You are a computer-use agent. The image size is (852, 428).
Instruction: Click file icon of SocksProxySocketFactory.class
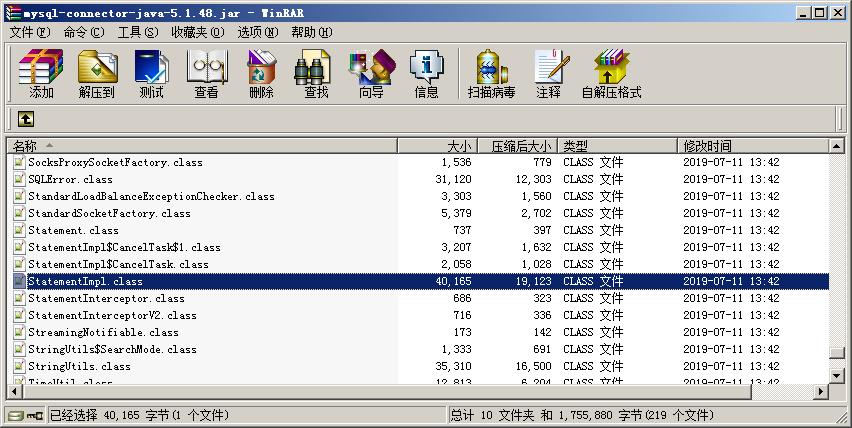tap(19, 162)
